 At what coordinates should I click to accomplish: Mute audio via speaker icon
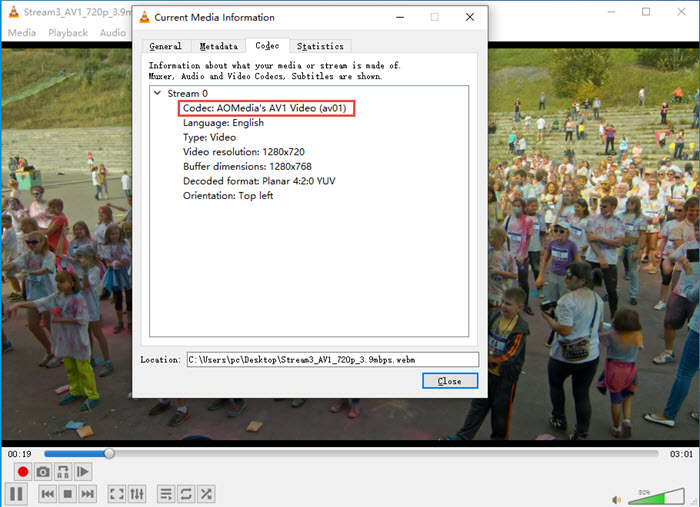617,499
